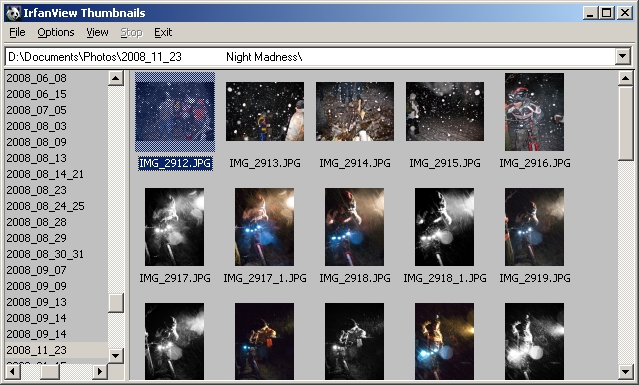Click the IMG_2917.JPG file name label
Viewport: 639px width, 385px height.
175,278
